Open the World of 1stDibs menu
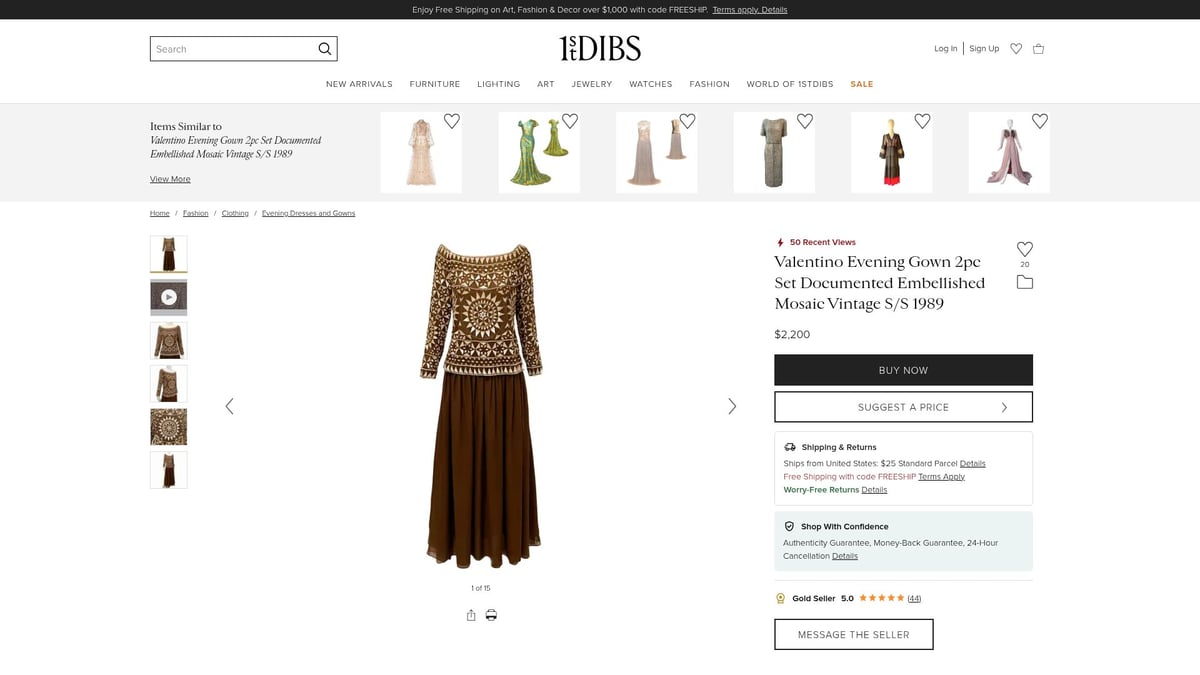Viewport: 1200px width, 675px height. point(790,84)
